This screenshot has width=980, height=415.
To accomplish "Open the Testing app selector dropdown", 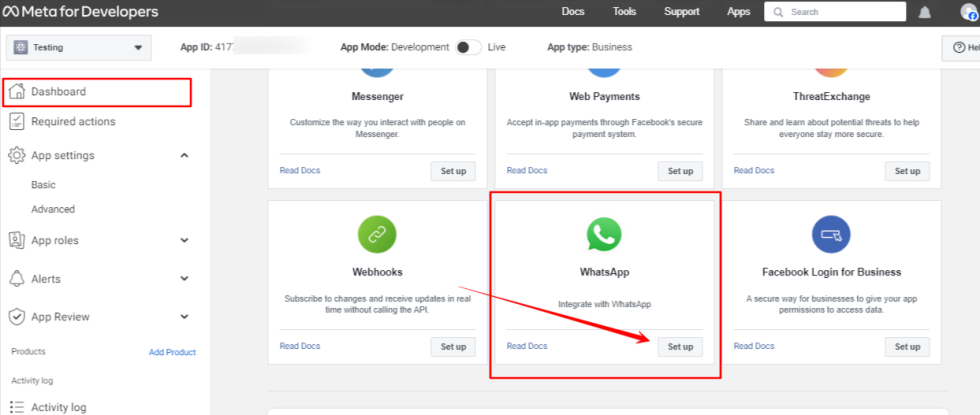I will point(79,48).
